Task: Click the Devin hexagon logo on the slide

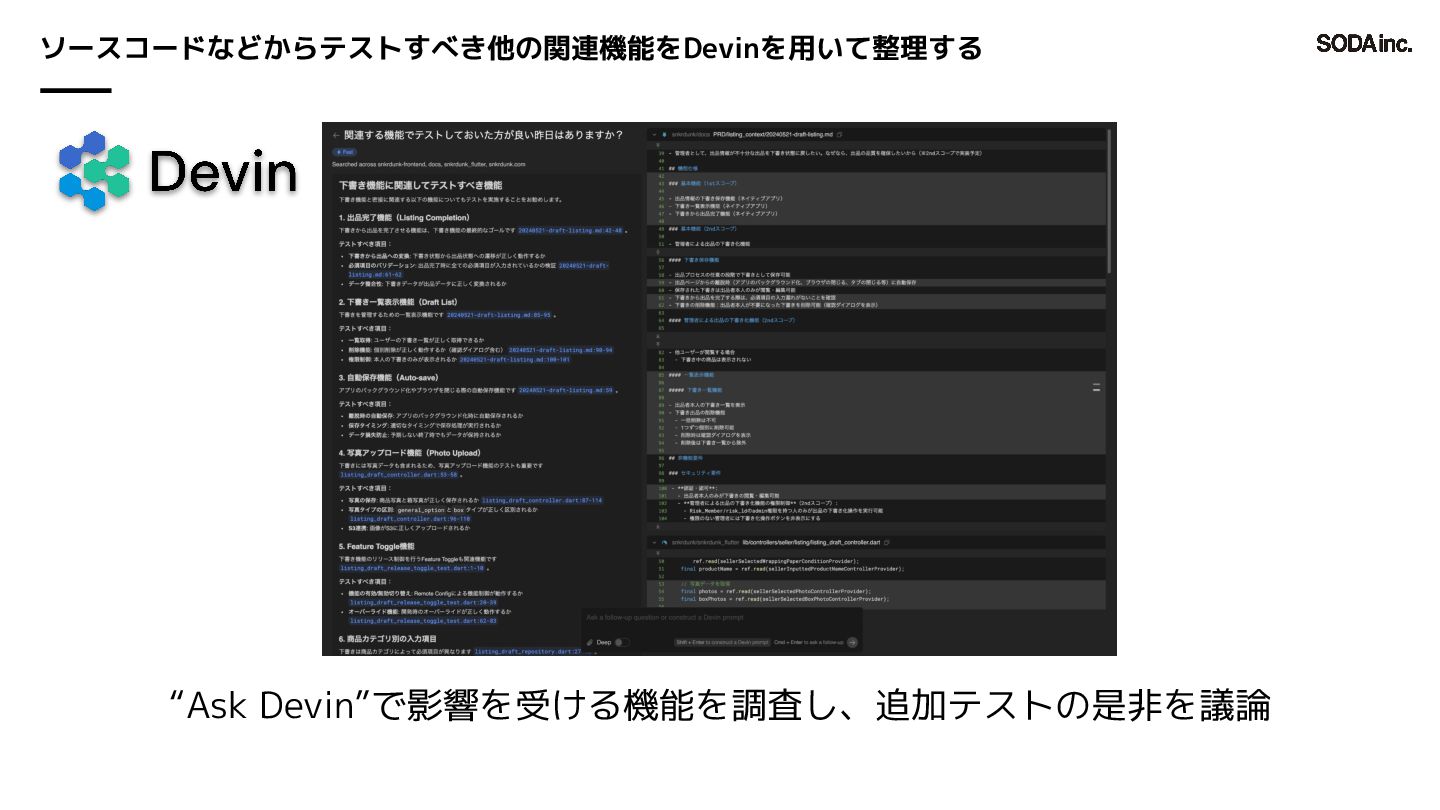Action: tap(94, 171)
